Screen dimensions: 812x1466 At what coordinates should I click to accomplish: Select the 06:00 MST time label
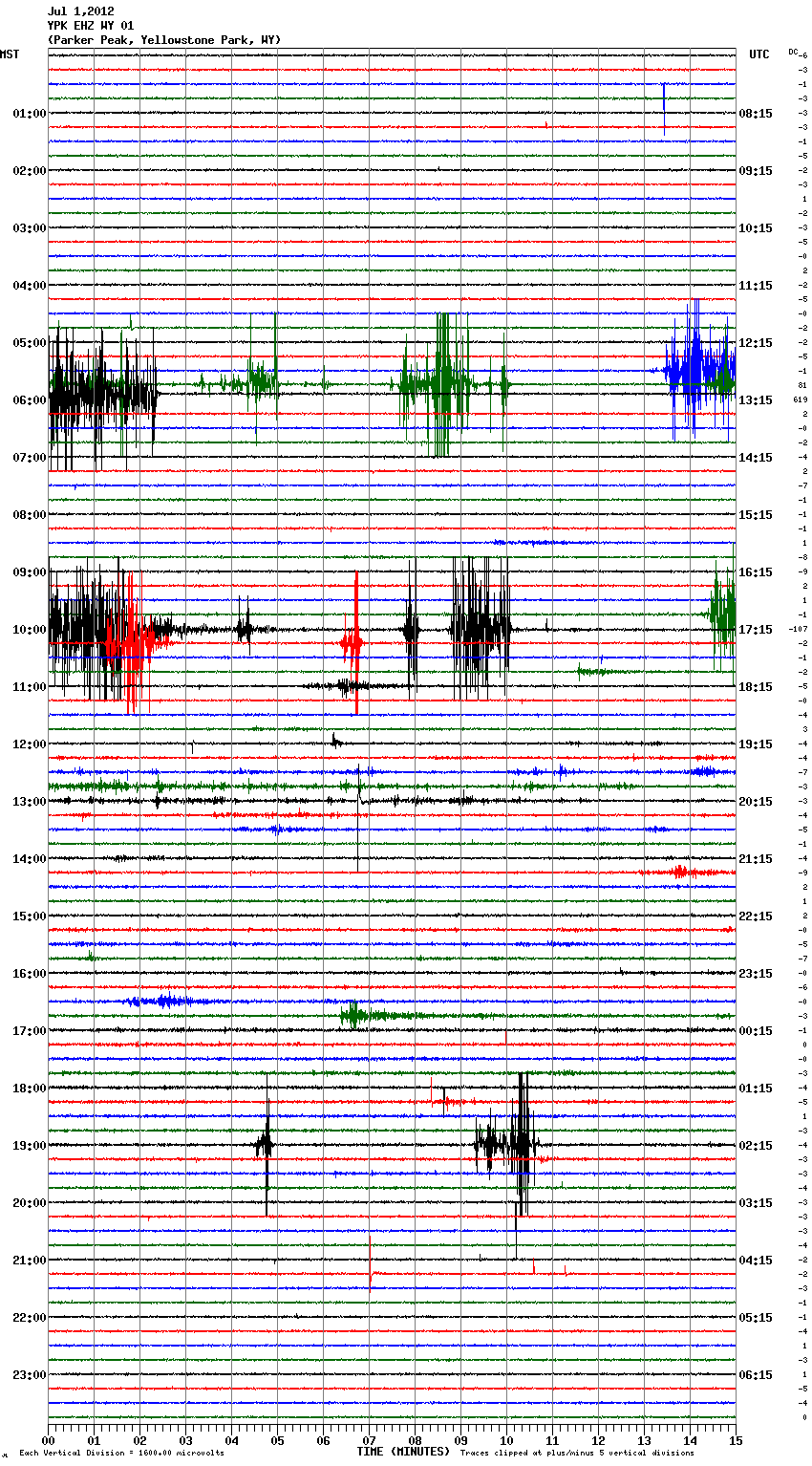point(29,400)
